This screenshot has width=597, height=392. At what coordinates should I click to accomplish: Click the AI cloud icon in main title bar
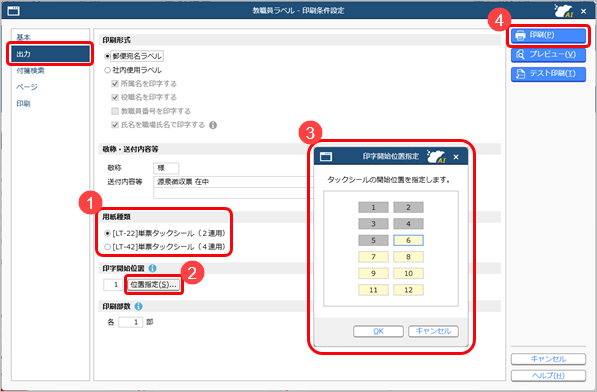[x=564, y=11]
